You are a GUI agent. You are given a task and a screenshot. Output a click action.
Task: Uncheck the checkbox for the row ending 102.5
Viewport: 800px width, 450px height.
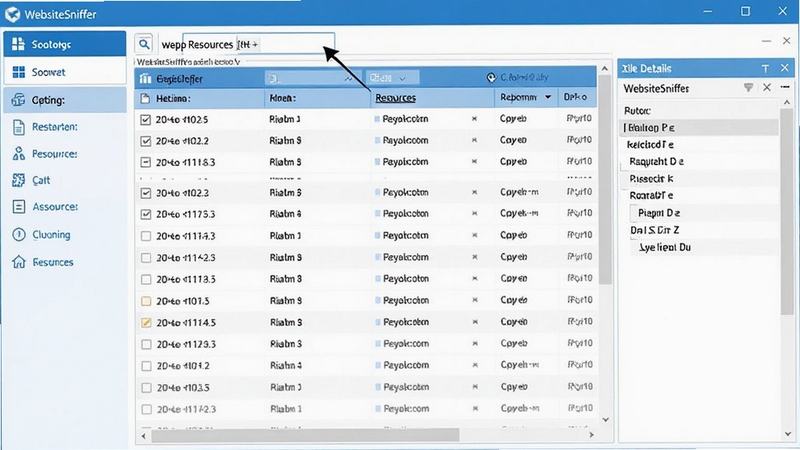pyautogui.click(x=145, y=119)
